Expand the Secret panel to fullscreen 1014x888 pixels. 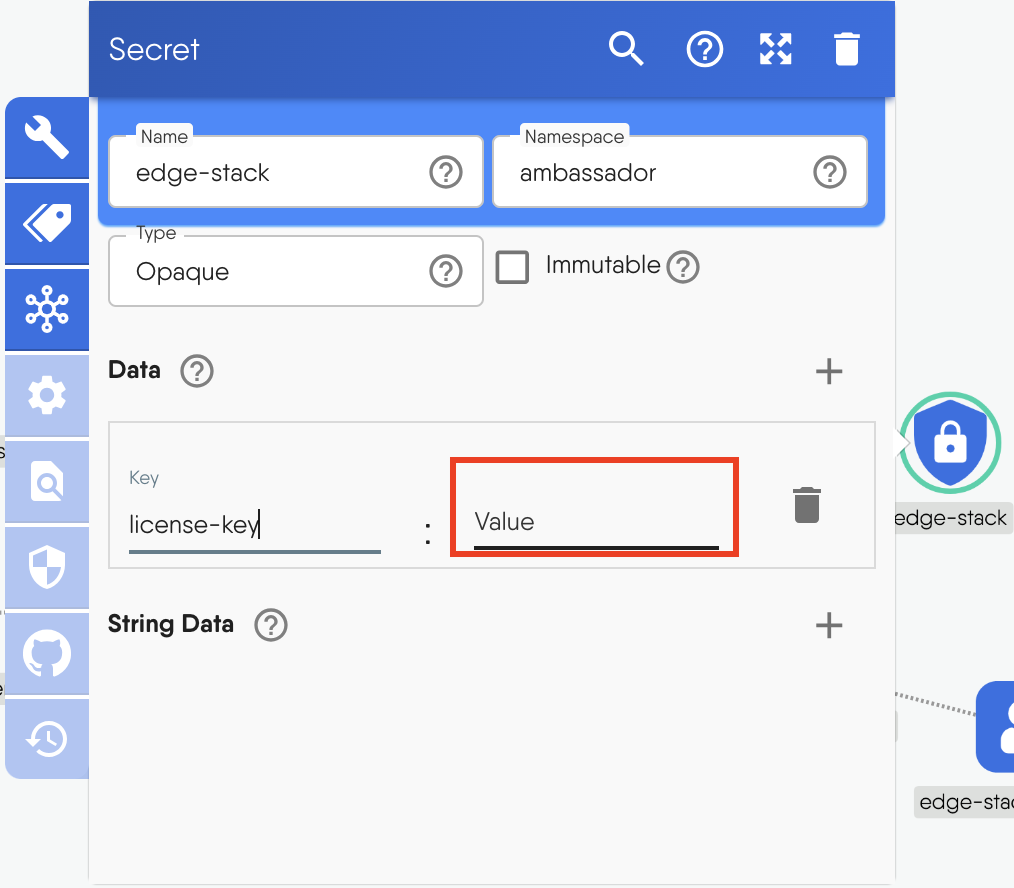[x=775, y=48]
